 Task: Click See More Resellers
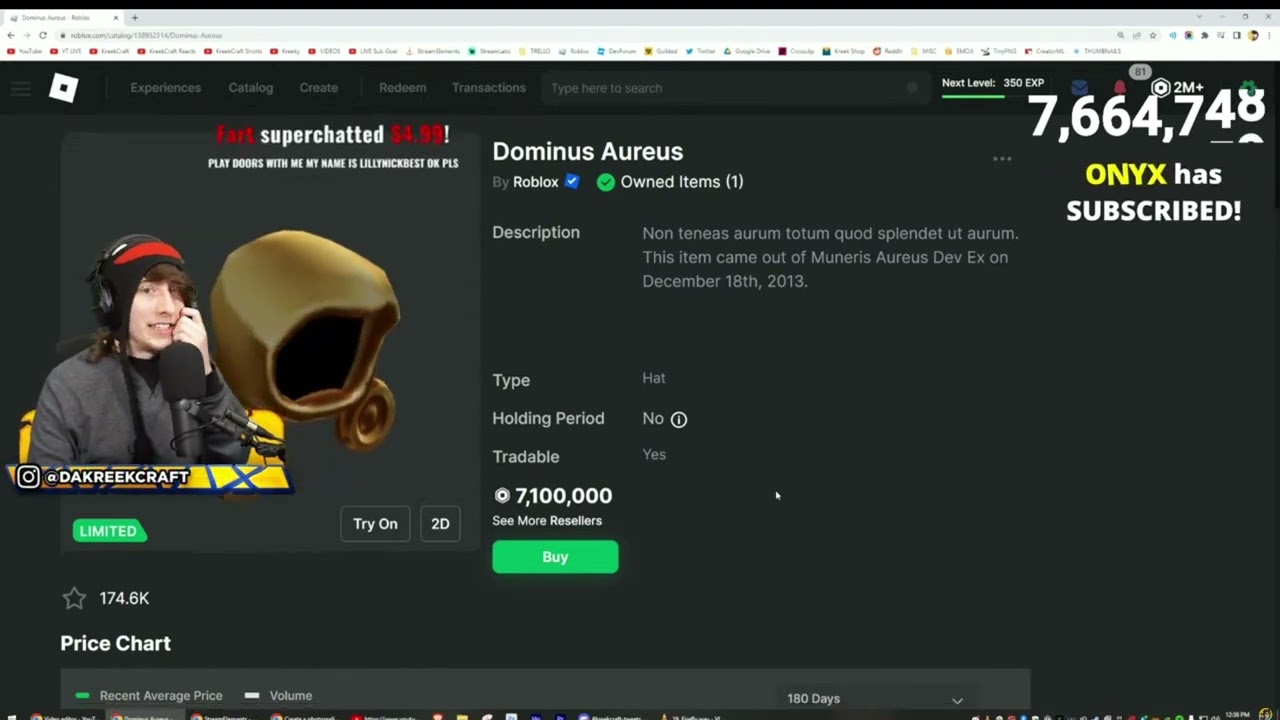[547, 521]
